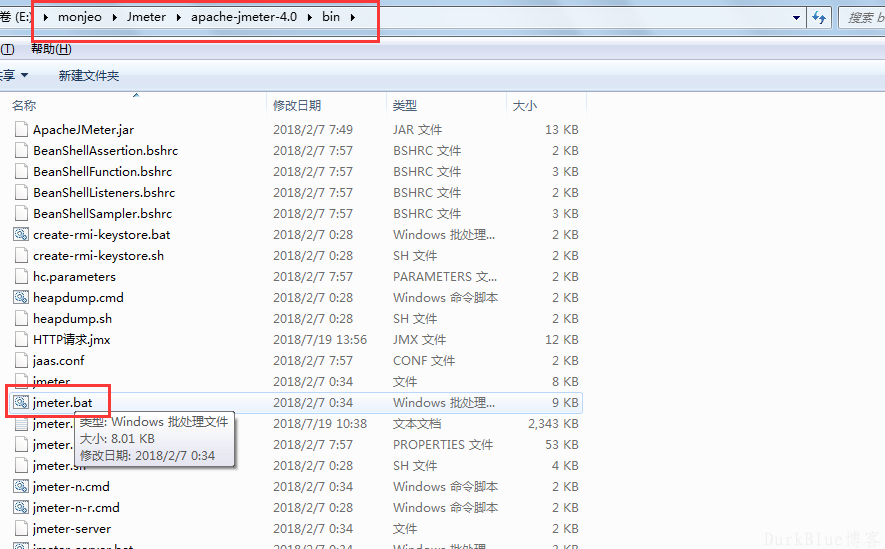Viewport: 885px width, 549px height.
Task: Select the file named heapdump.sh
Action: click(x=73, y=318)
